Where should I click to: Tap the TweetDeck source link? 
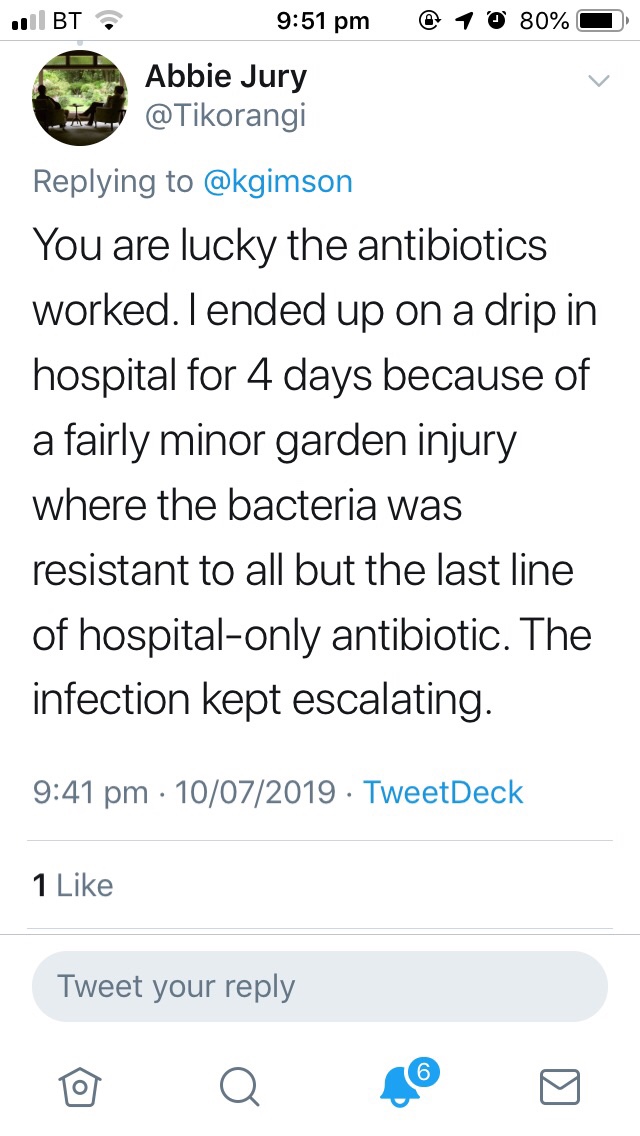(x=443, y=792)
